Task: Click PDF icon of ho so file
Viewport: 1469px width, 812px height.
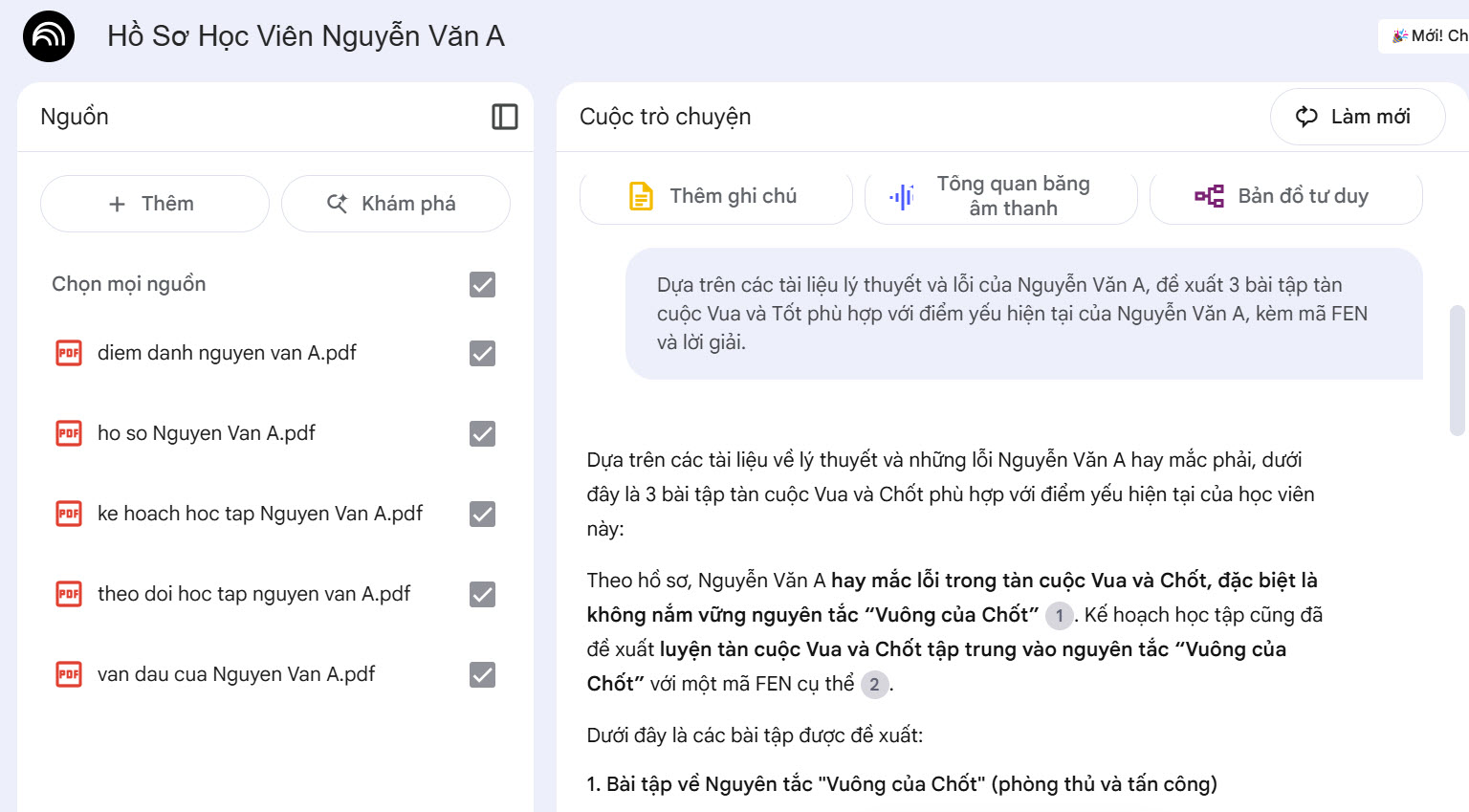Action: [x=69, y=433]
